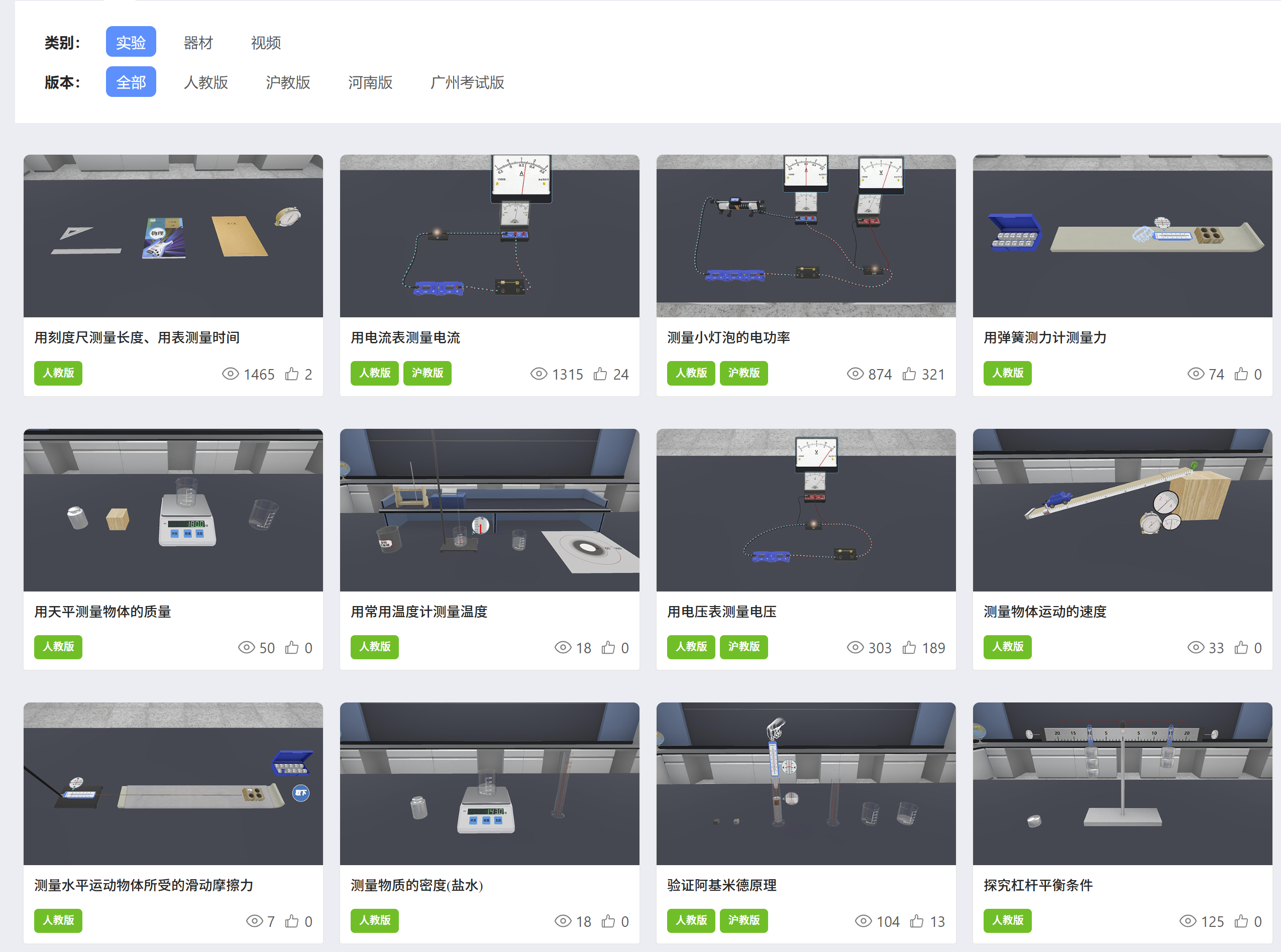The image size is (1281, 952).
Task: Open 用常用温度计测量温度 thumbnail
Action: [x=489, y=510]
